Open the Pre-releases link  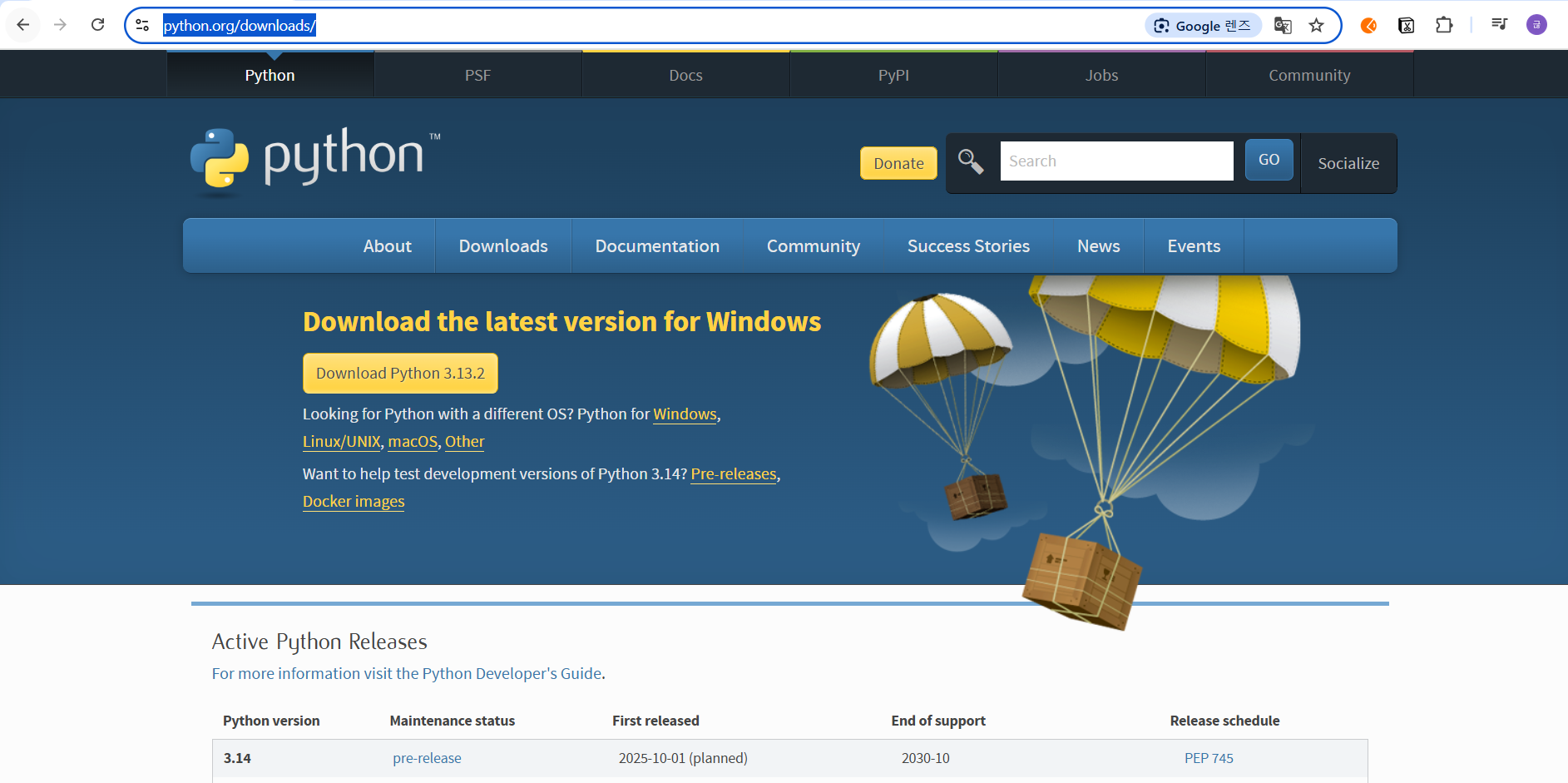coord(734,474)
